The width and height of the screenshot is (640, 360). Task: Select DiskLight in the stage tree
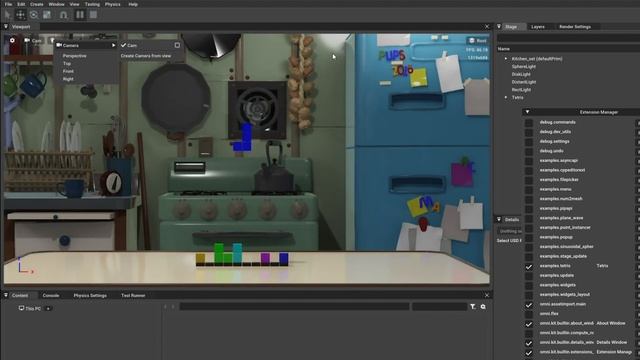point(521,74)
